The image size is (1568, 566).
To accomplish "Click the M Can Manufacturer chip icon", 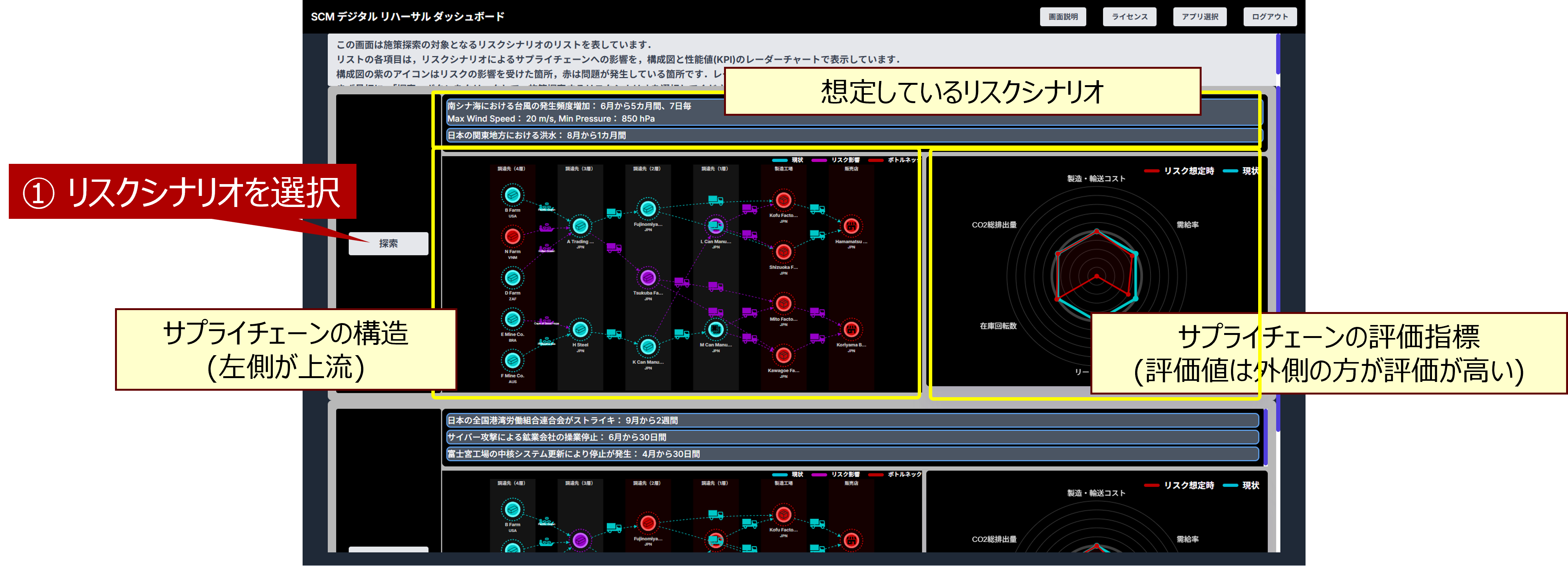I will 715,329.
